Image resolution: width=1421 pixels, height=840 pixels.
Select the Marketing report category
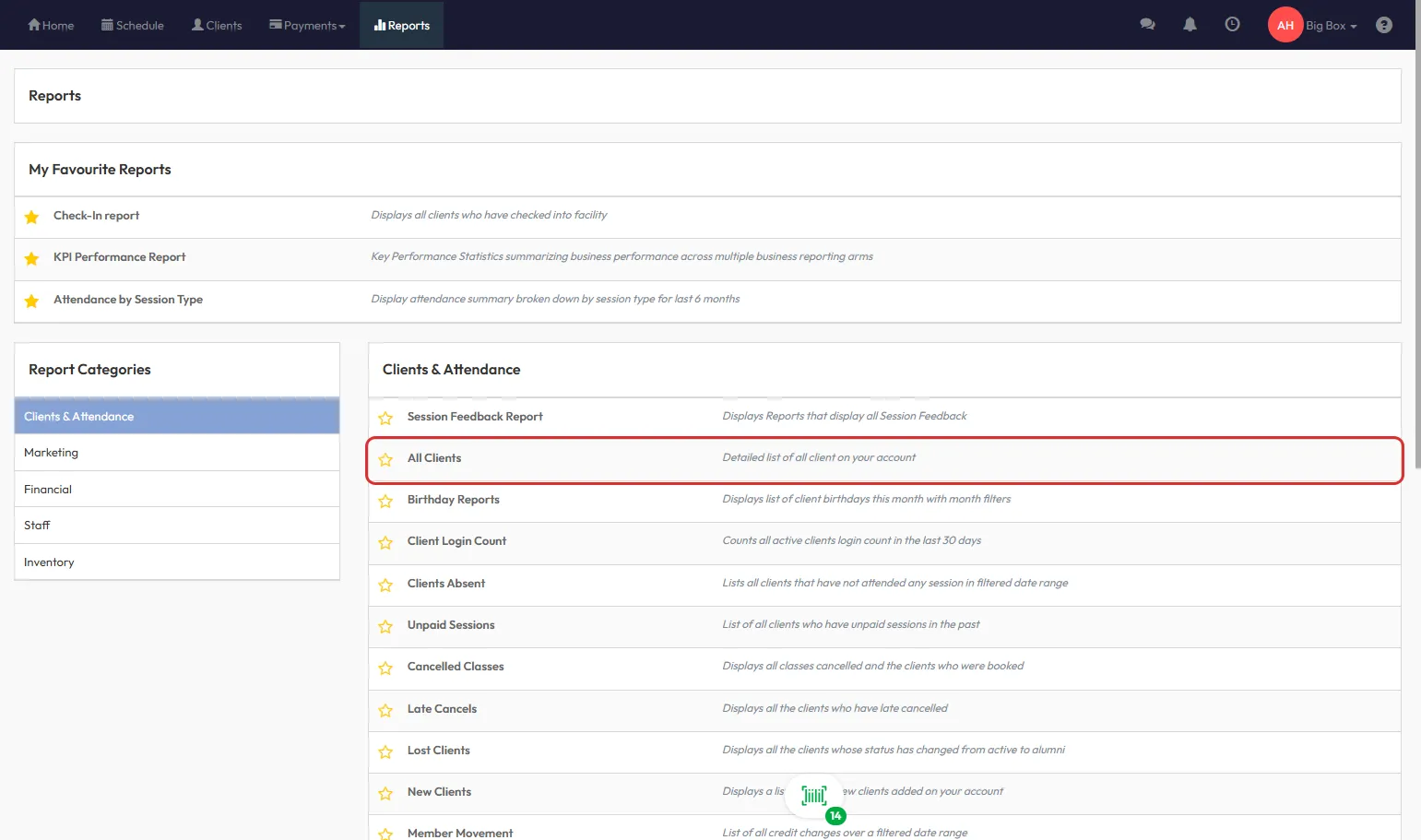point(52,453)
